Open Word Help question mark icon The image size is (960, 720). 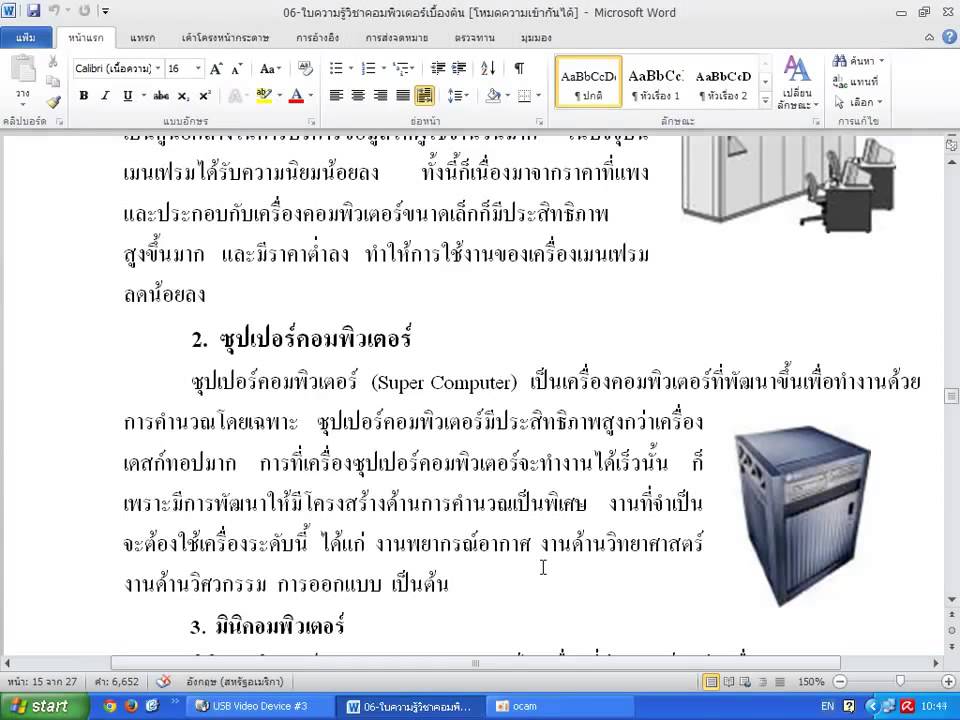tap(949, 37)
